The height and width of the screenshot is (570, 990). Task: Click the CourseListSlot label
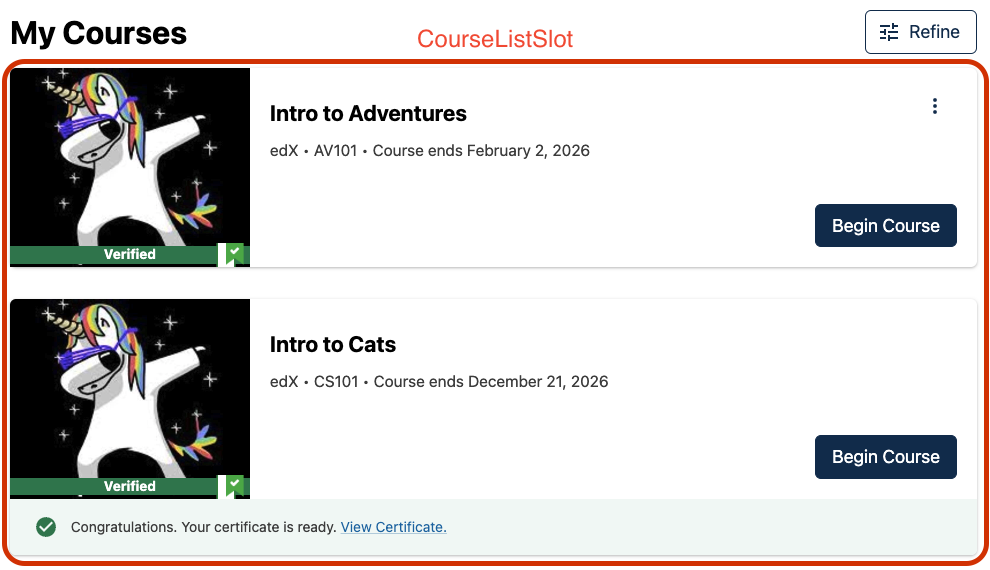tap(495, 39)
